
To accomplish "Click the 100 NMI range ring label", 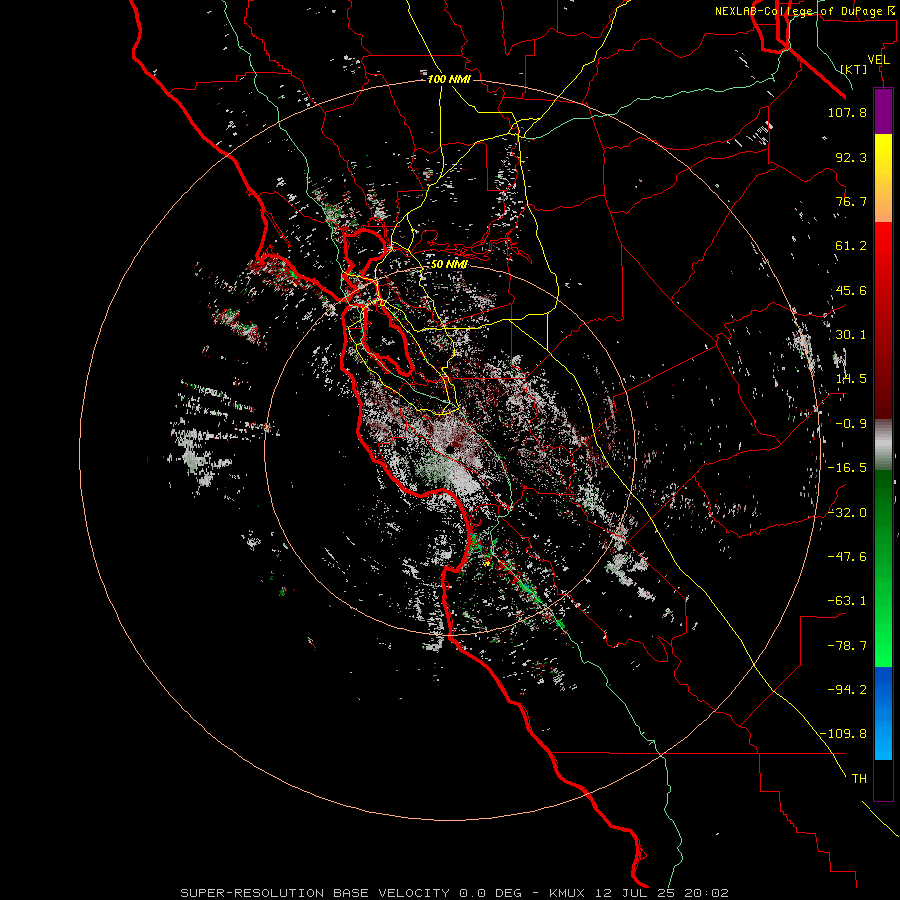I will [449, 79].
